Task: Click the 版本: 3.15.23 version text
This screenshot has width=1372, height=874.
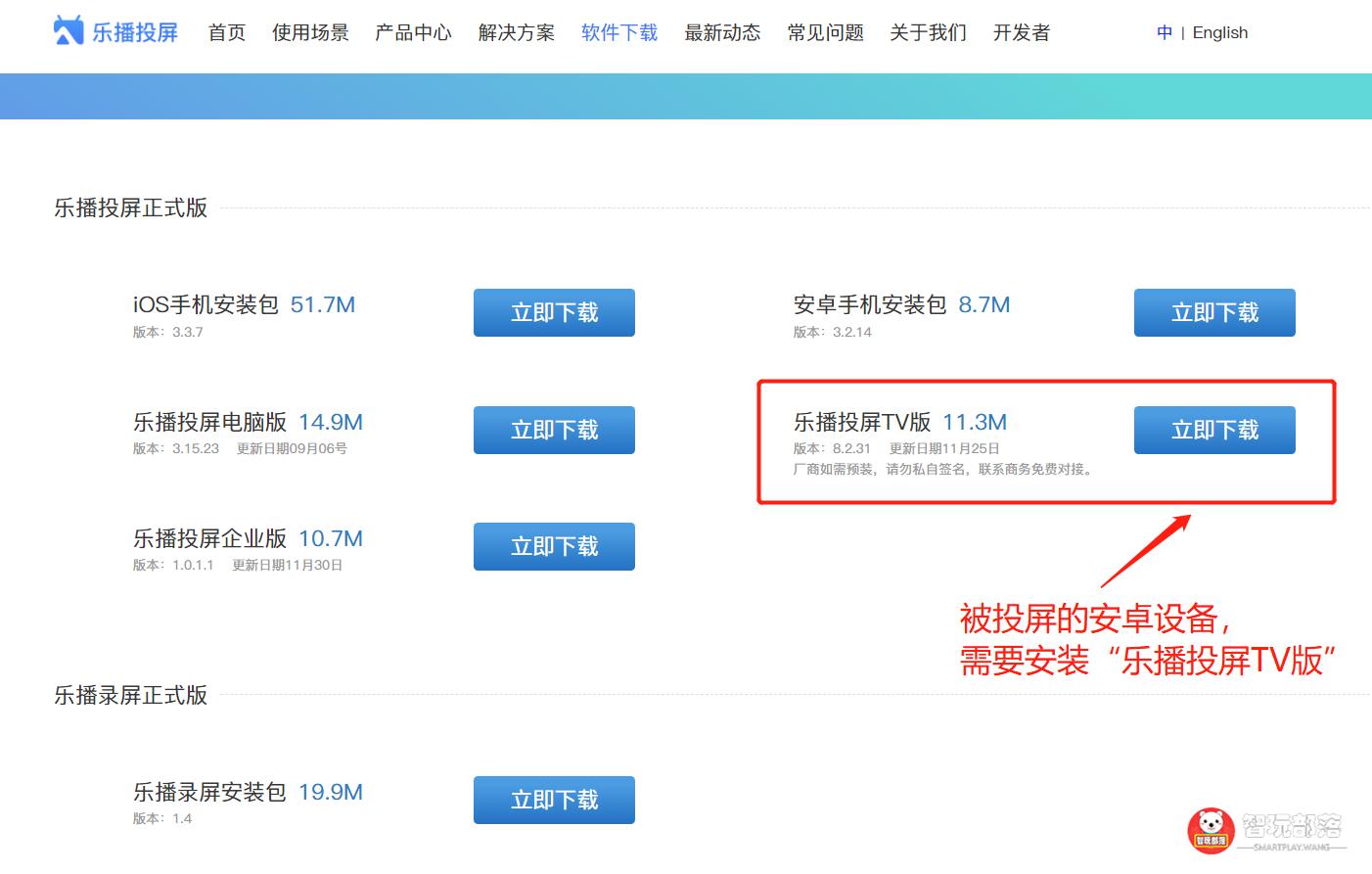Action: [176, 448]
